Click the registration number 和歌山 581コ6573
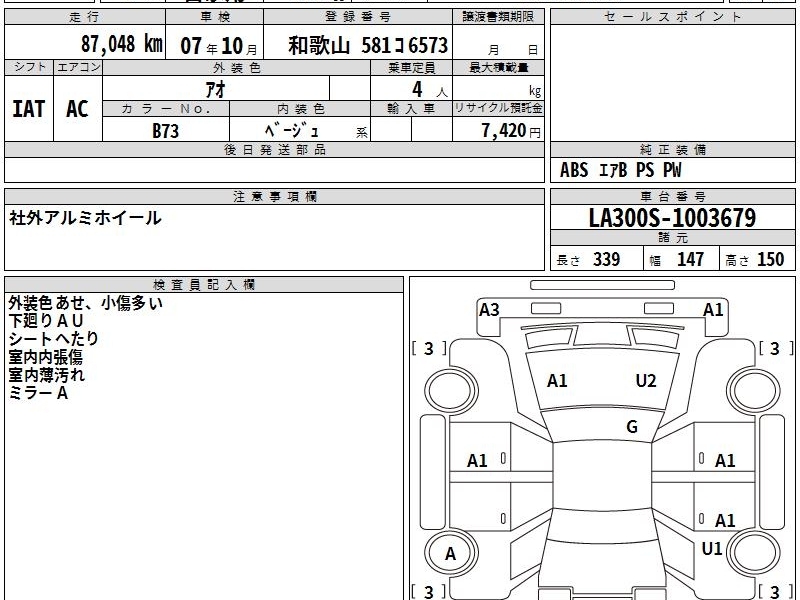This screenshot has width=800, height=600. coord(368,45)
